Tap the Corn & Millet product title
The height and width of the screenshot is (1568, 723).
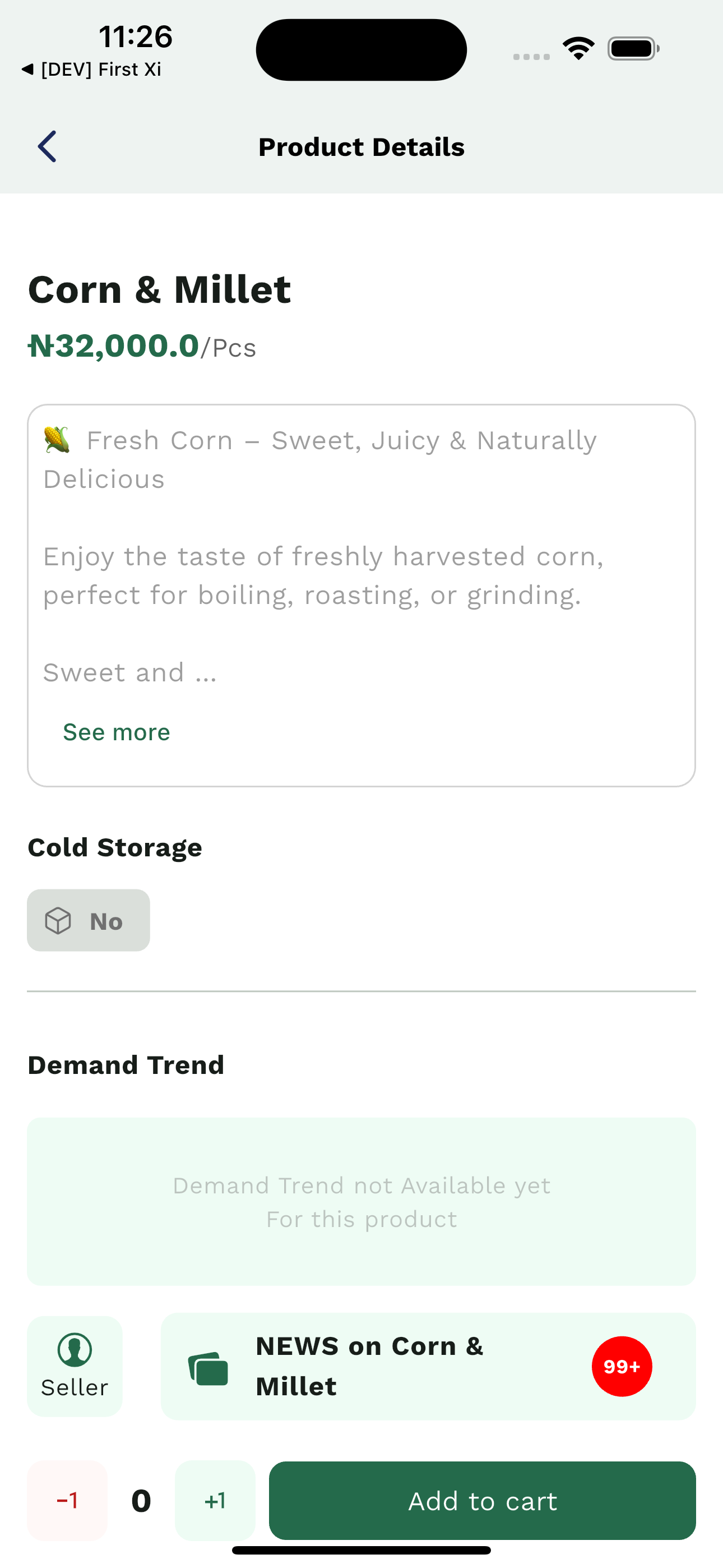[x=159, y=289]
